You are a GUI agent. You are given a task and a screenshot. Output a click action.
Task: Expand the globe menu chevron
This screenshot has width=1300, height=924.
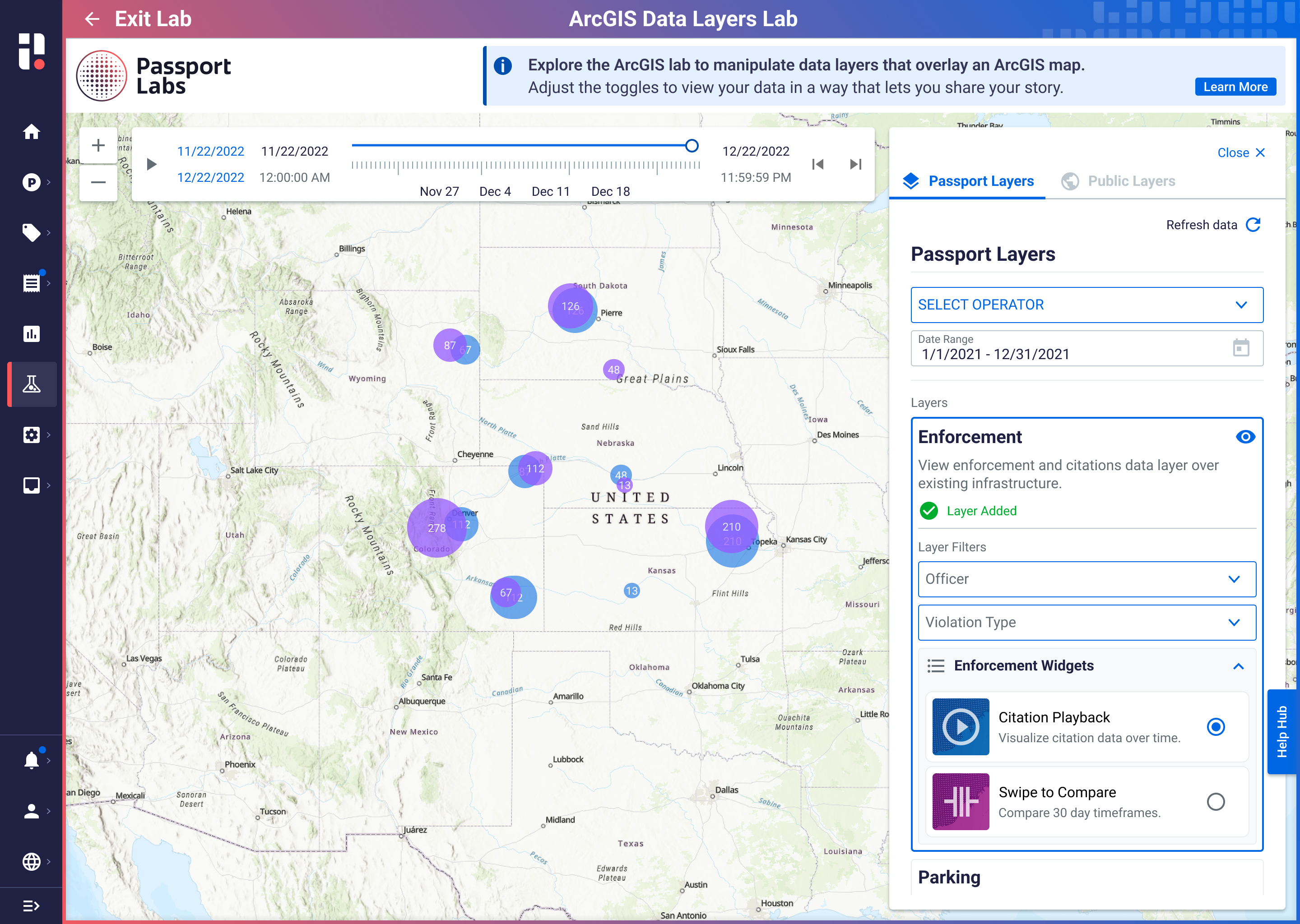pos(49,861)
